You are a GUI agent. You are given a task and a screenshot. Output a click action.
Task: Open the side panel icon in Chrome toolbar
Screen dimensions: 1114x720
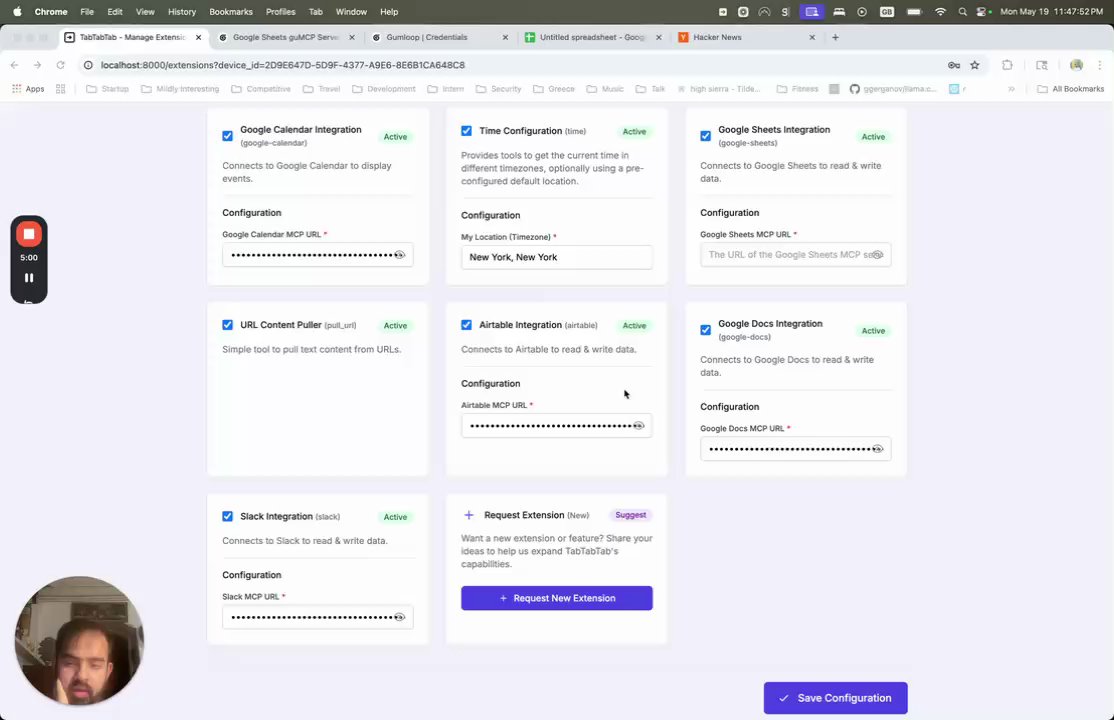1042,65
